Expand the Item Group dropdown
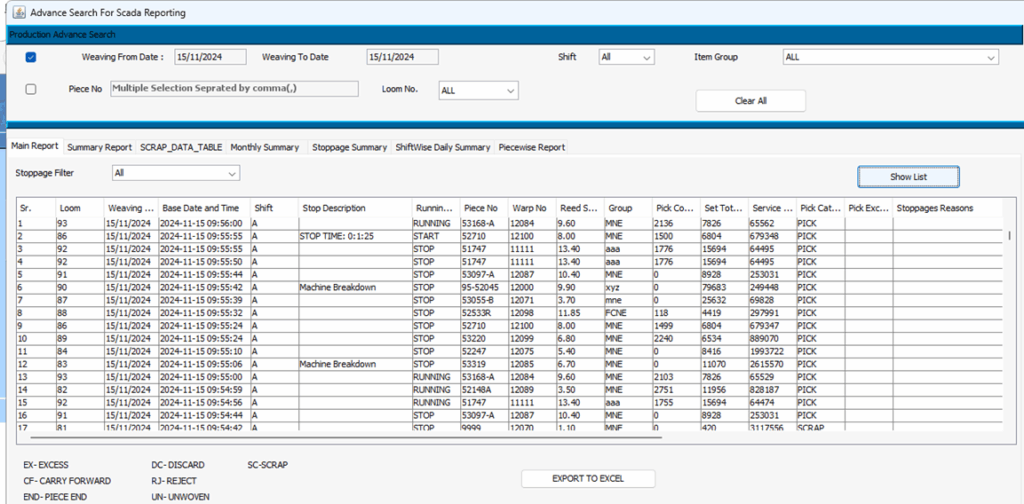The image size is (1024, 504). [890, 58]
